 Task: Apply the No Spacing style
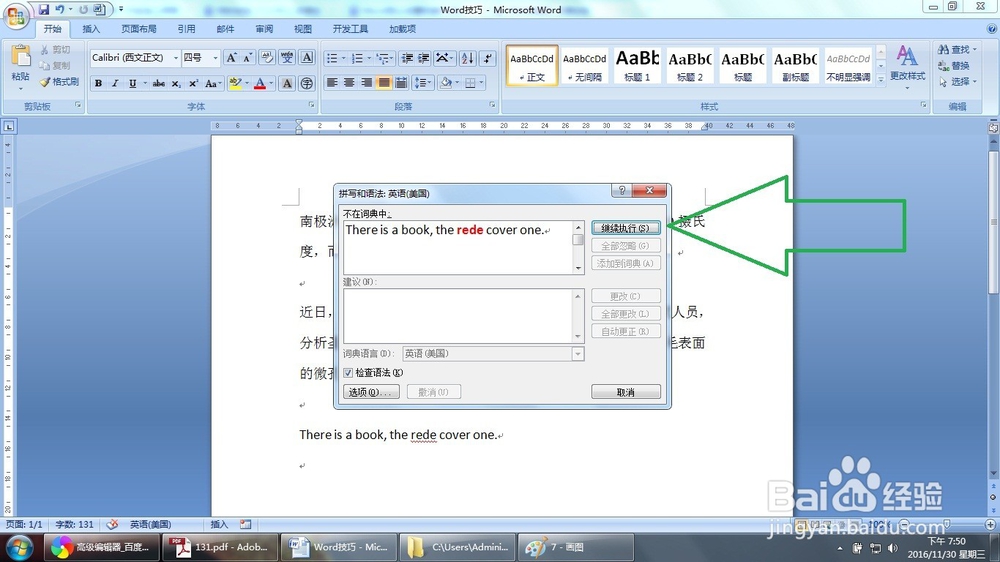click(x=584, y=64)
